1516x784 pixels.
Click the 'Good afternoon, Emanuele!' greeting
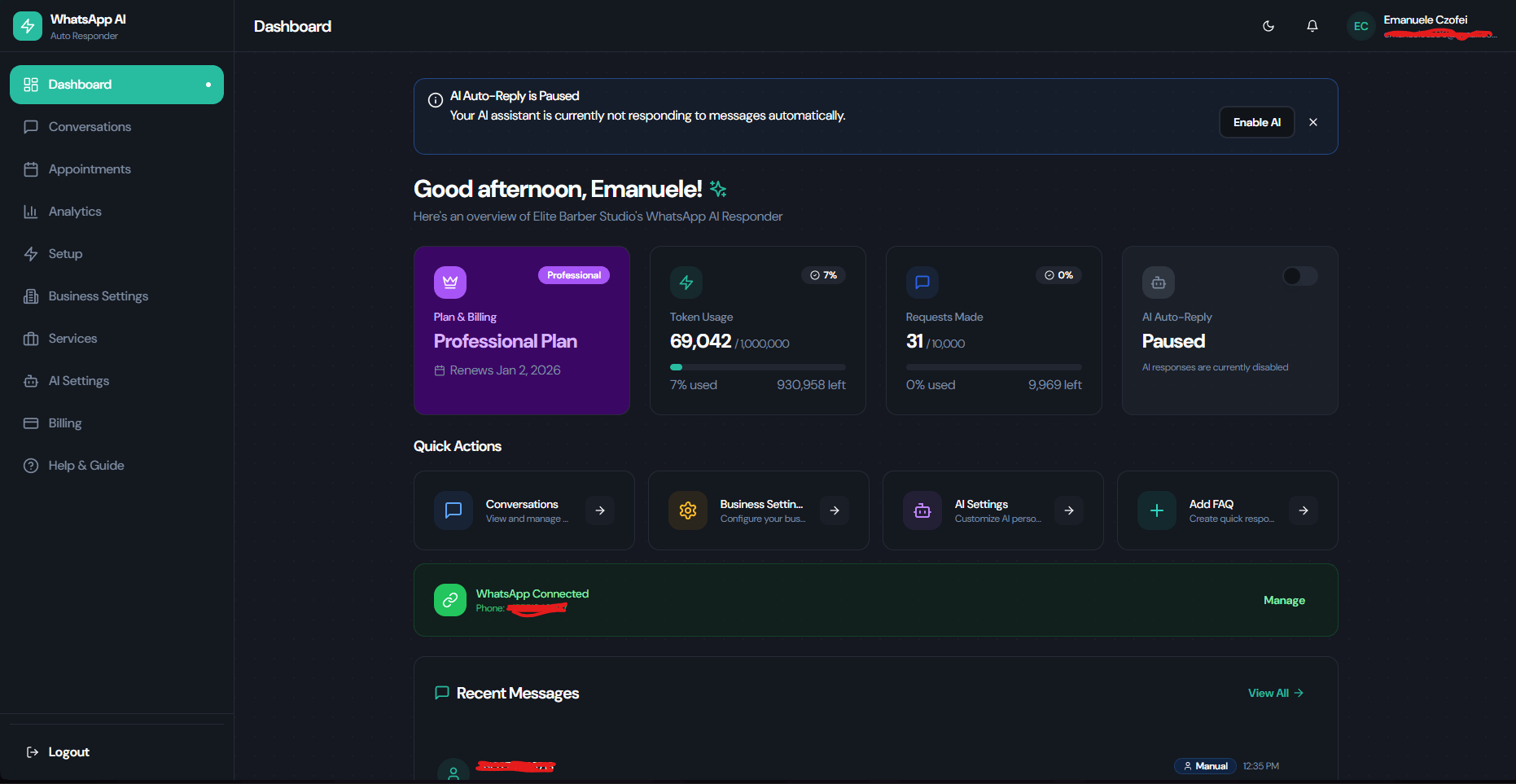[x=558, y=189]
